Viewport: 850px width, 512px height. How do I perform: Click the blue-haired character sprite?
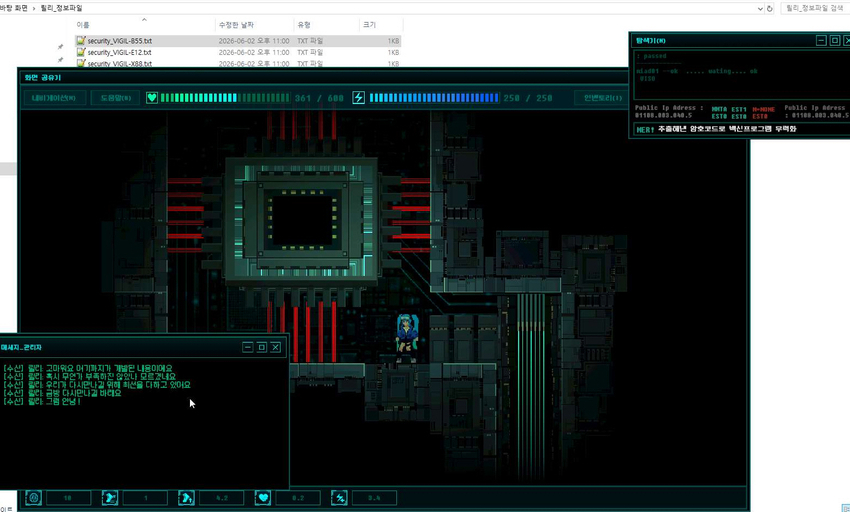[406, 338]
